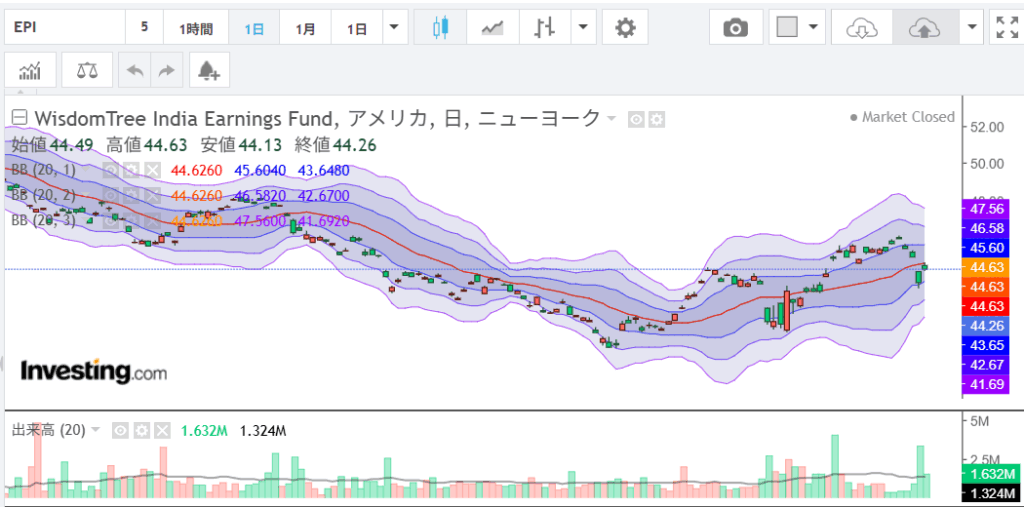Expand the 出来高 (20) dropdown arrow
1024x507 pixels.
click(x=96, y=430)
